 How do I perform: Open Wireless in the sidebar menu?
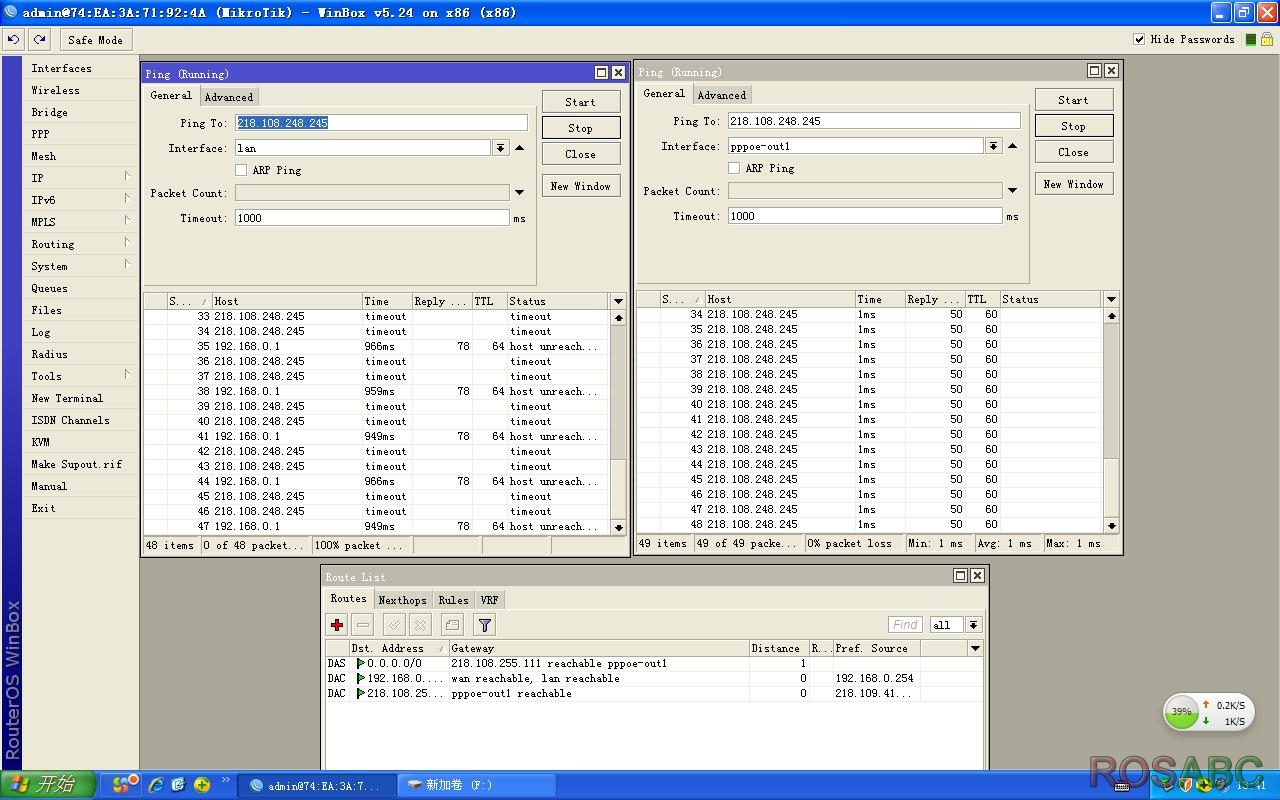pos(82,90)
